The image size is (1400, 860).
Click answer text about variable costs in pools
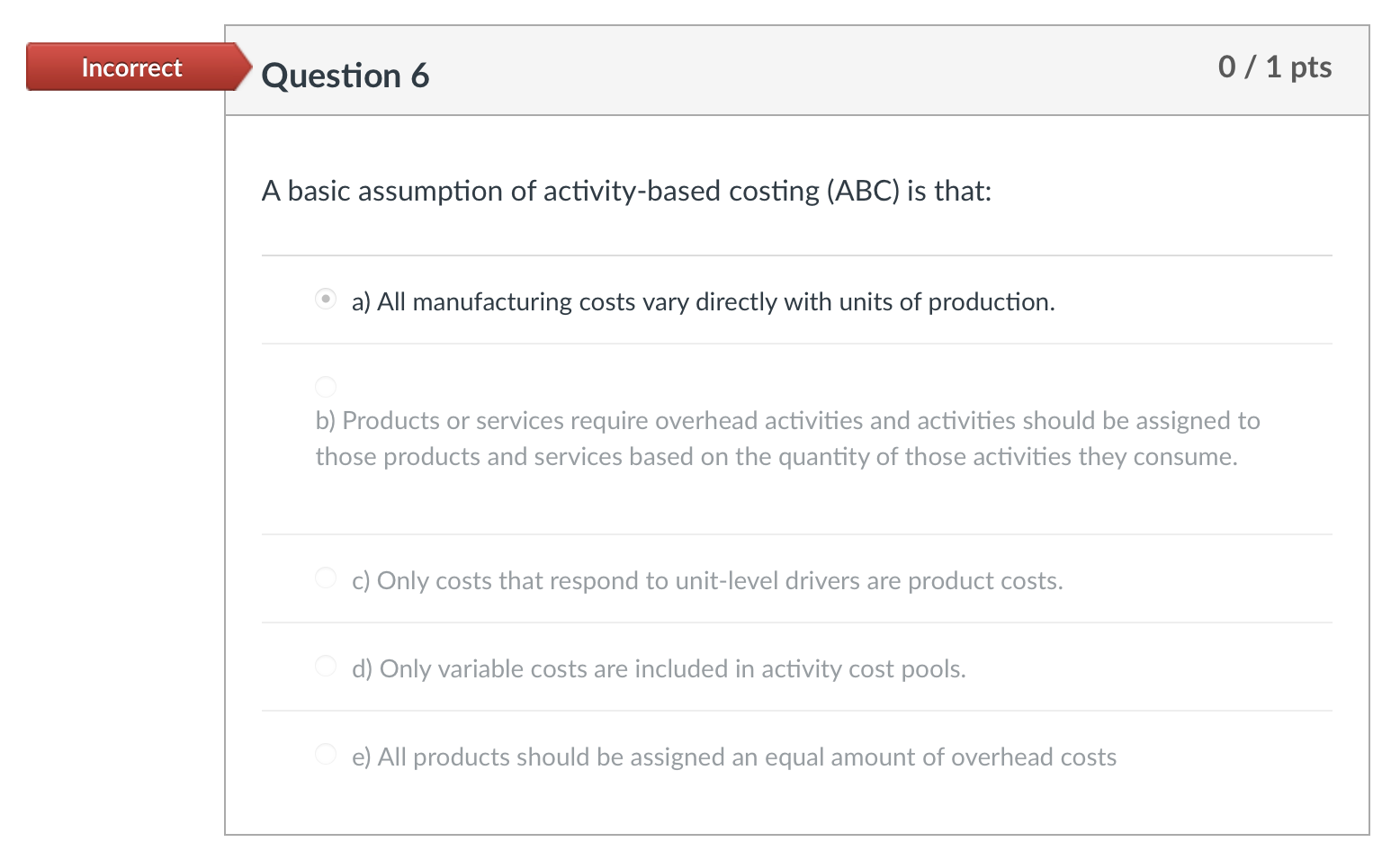click(x=660, y=668)
